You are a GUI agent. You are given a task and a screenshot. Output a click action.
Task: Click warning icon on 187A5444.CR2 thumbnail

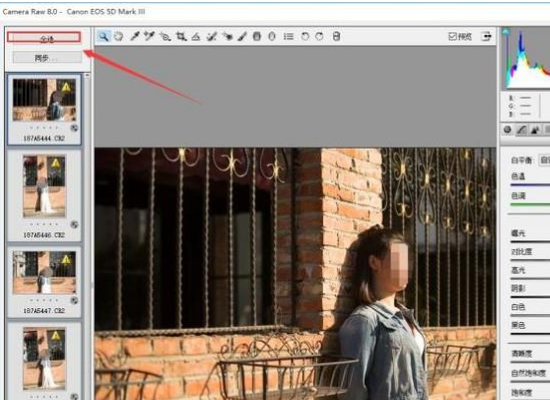[66, 86]
